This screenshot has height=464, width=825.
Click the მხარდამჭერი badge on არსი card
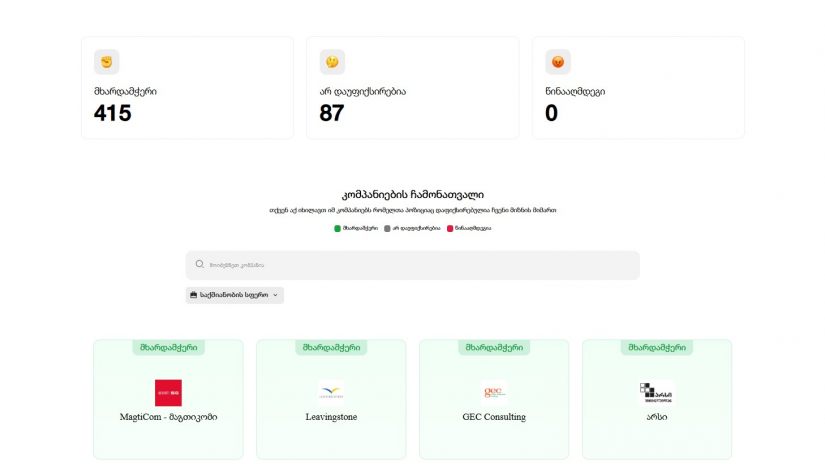click(656, 348)
